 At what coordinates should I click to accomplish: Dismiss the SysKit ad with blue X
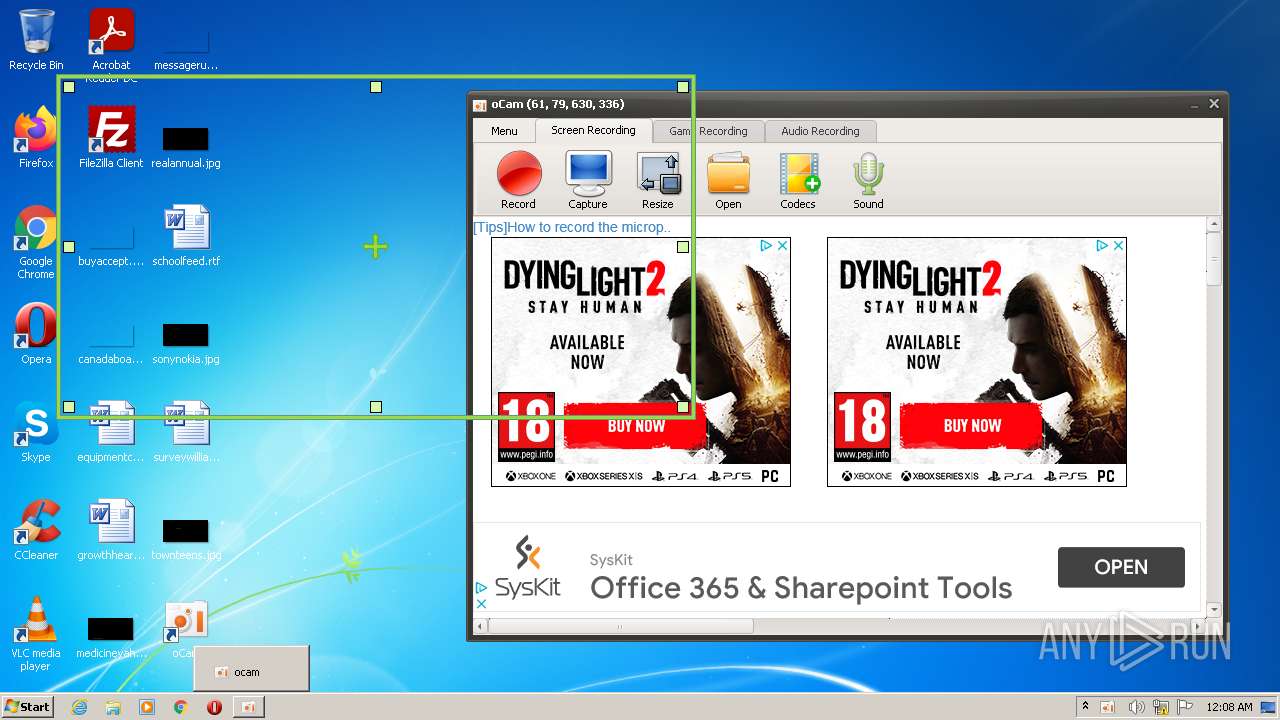click(481, 603)
